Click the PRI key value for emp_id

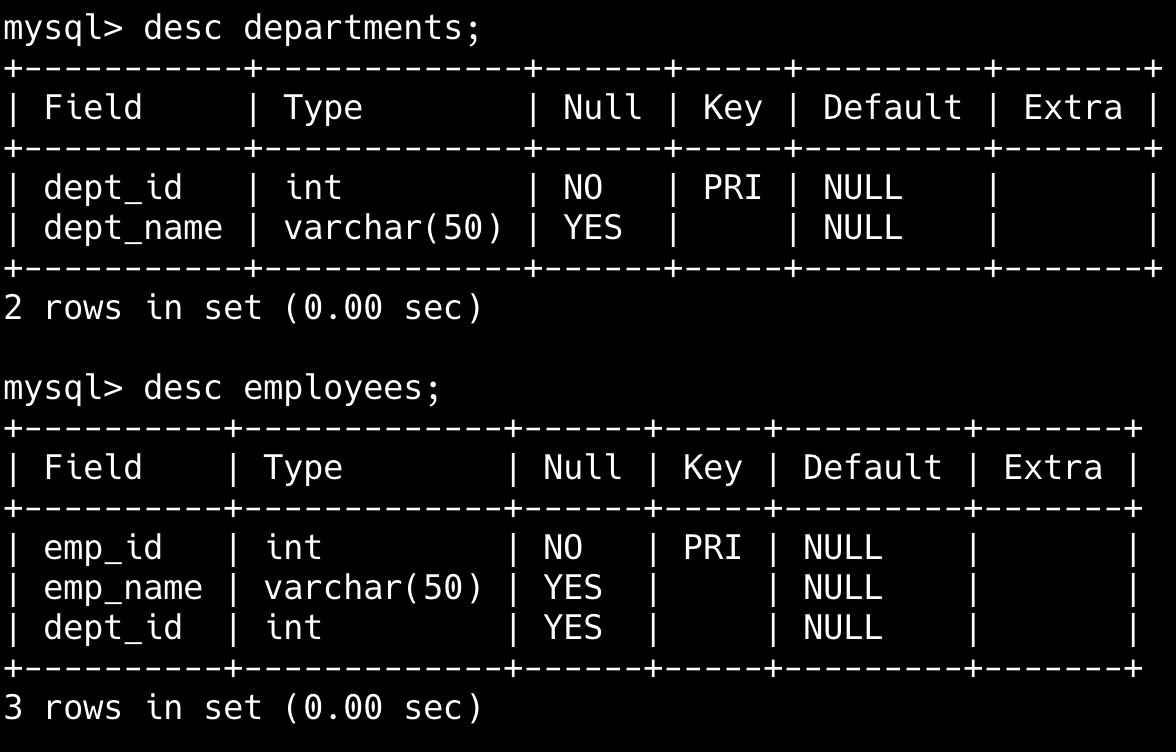(x=712, y=548)
